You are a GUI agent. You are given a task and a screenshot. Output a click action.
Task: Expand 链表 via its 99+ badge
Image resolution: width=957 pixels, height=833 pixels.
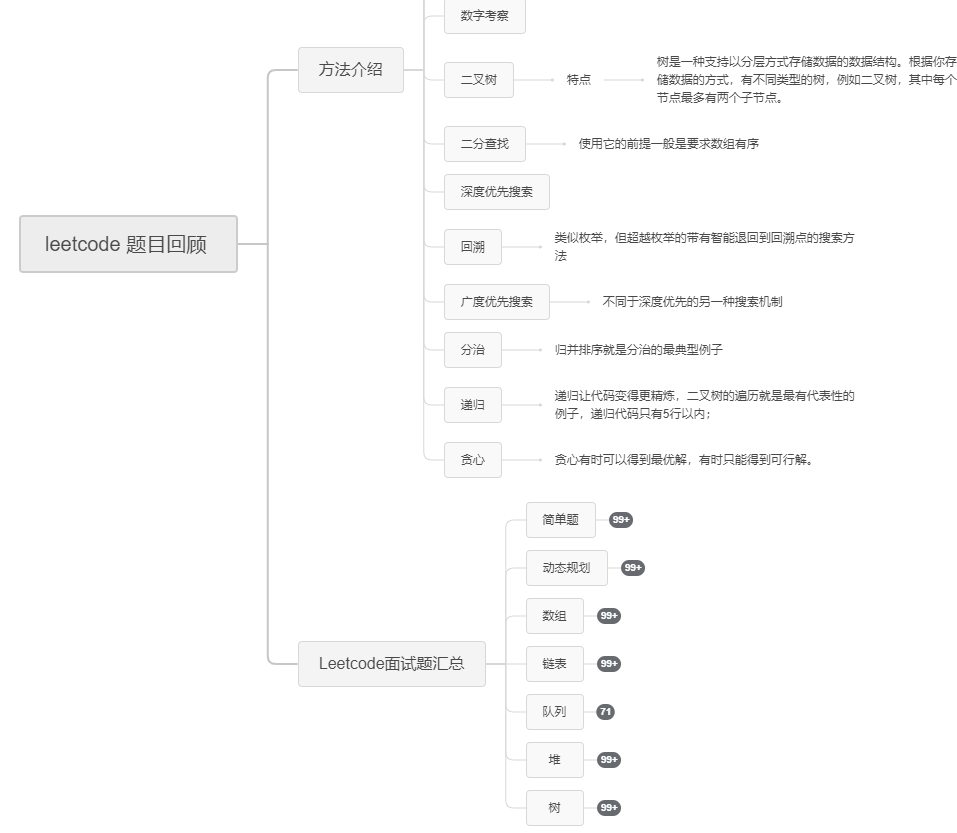pyautogui.click(x=609, y=663)
